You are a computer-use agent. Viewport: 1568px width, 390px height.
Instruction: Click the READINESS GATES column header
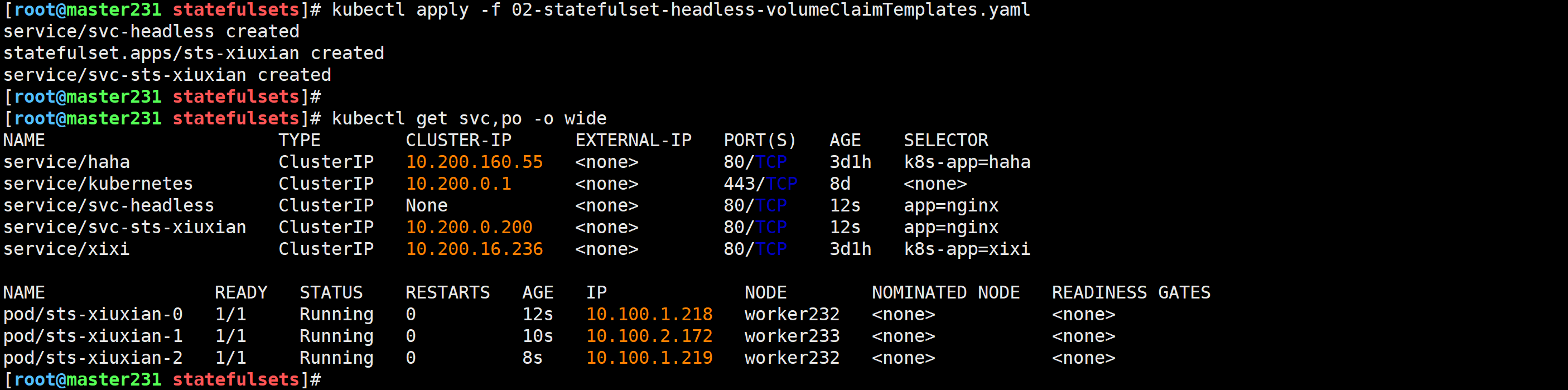(1131, 293)
